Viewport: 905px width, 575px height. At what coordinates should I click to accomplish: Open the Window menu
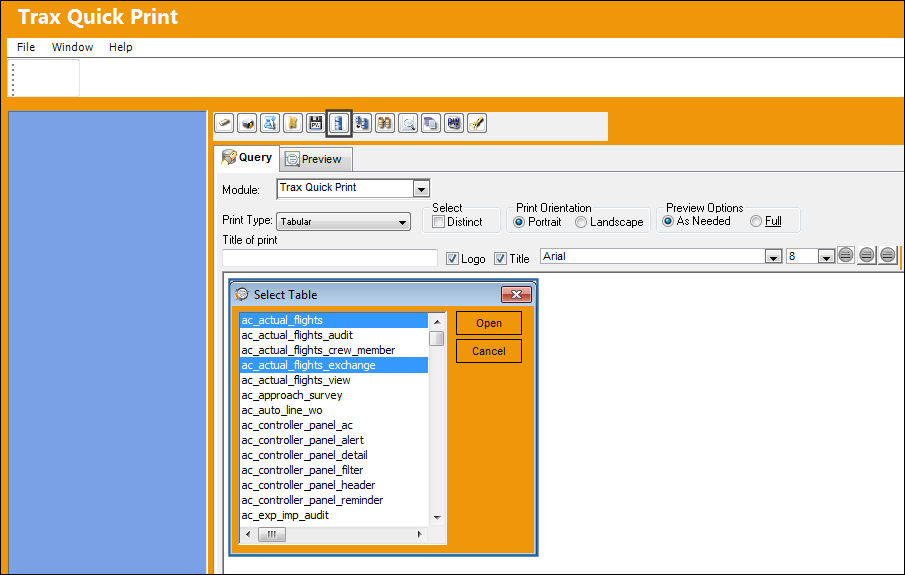[x=72, y=47]
